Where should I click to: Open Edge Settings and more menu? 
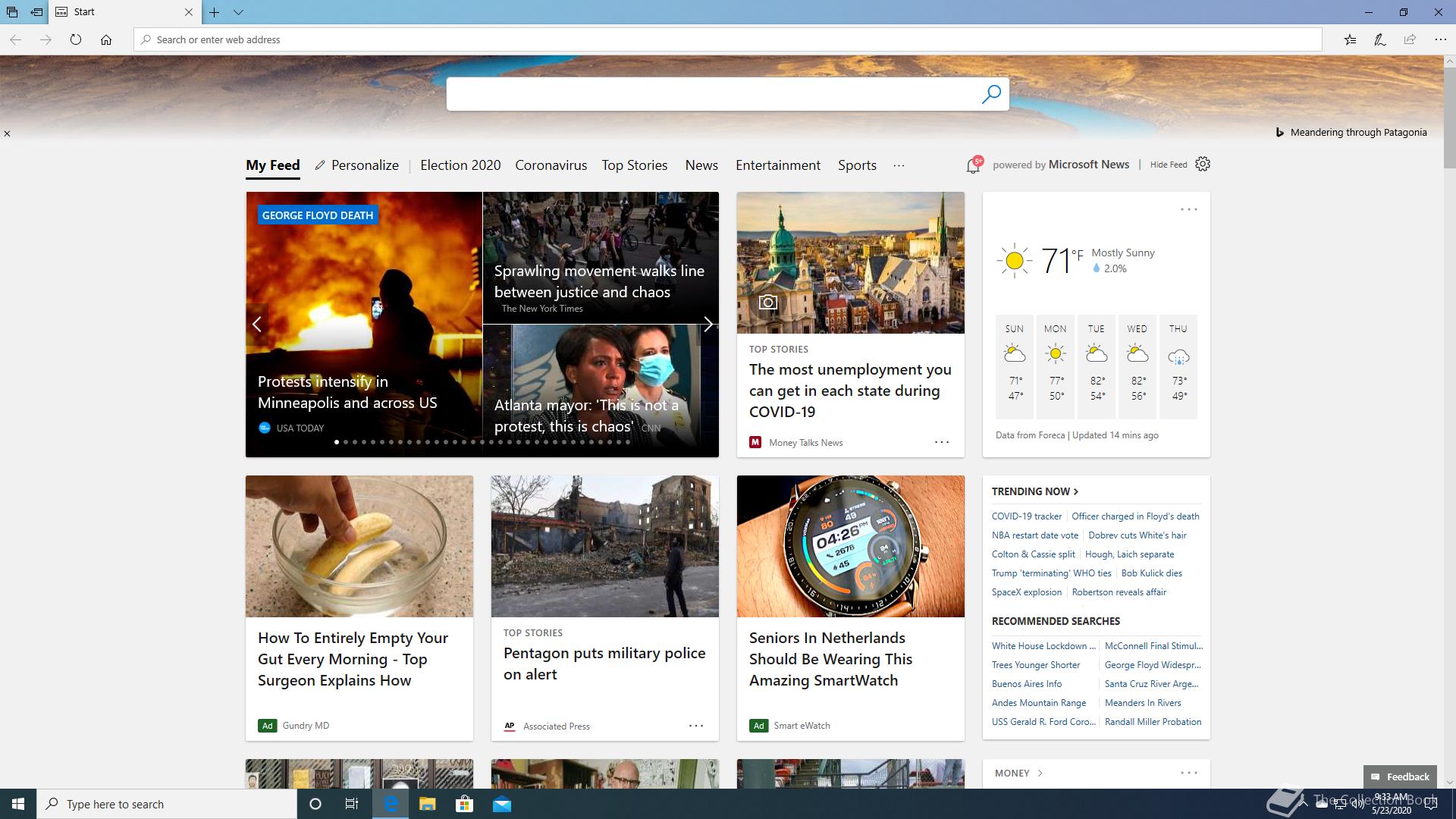(1440, 39)
